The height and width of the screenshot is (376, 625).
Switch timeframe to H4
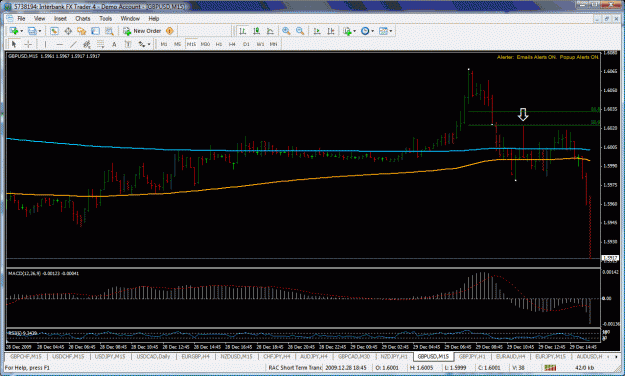[x=232, y=44]
